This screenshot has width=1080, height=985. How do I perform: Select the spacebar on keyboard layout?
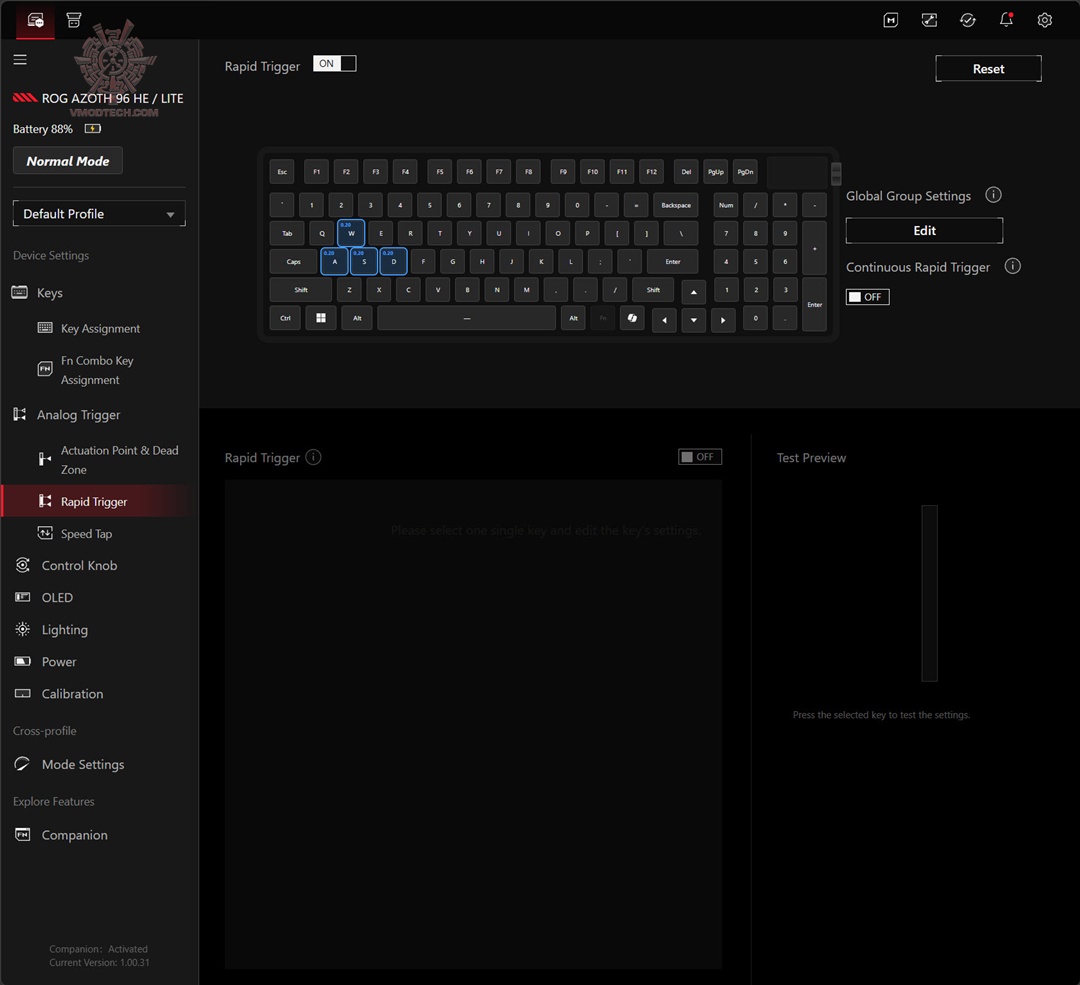[467, 318]
